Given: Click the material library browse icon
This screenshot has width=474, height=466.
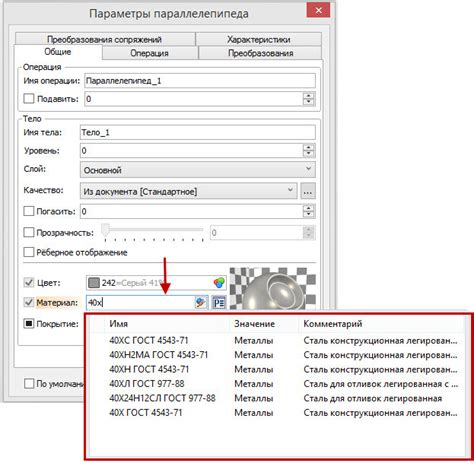Looking at the screenshot, I should pyautogui.click(x=201, y=303).
